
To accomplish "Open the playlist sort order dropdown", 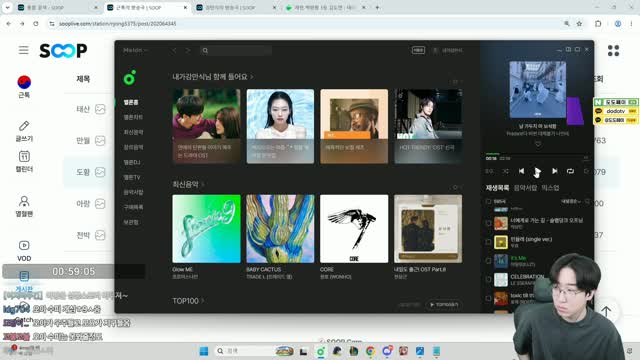I will tap(571, 201).
